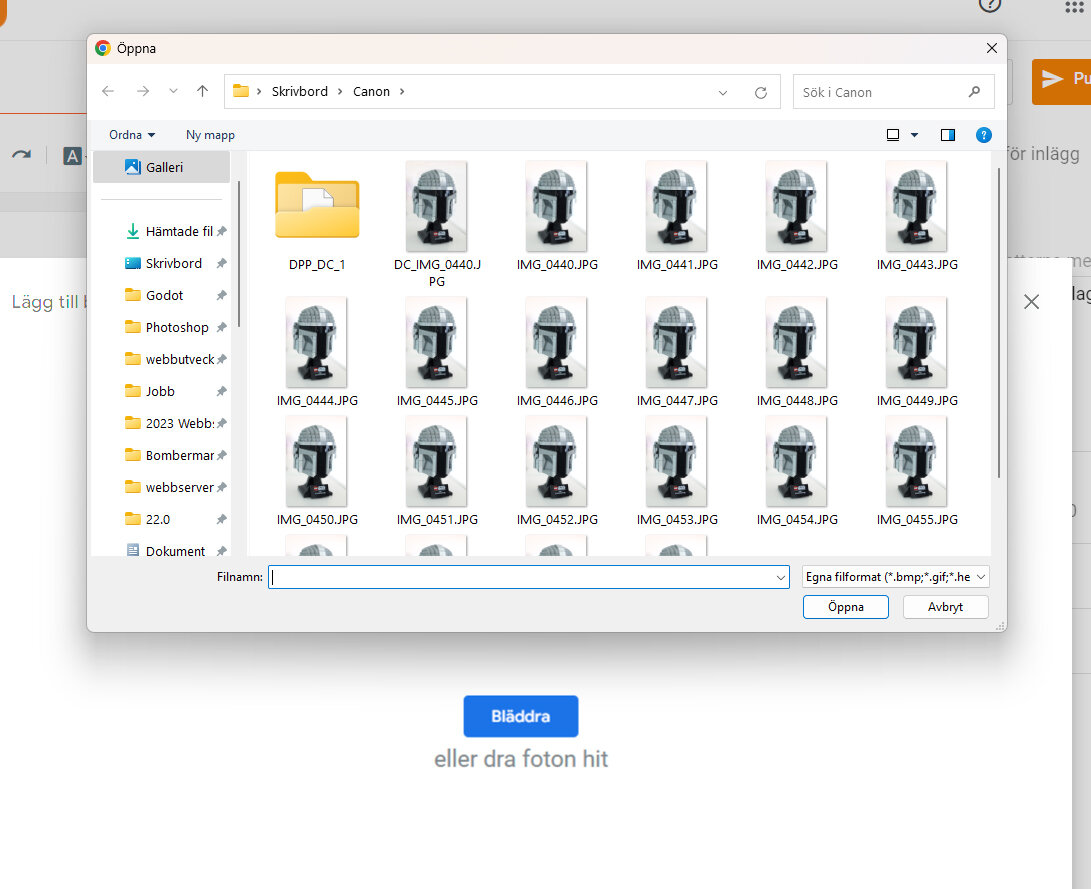Go back using the back arrow
Image resolution: width=1091 pixels, height=889 pixels.
(x=108, y=91)
